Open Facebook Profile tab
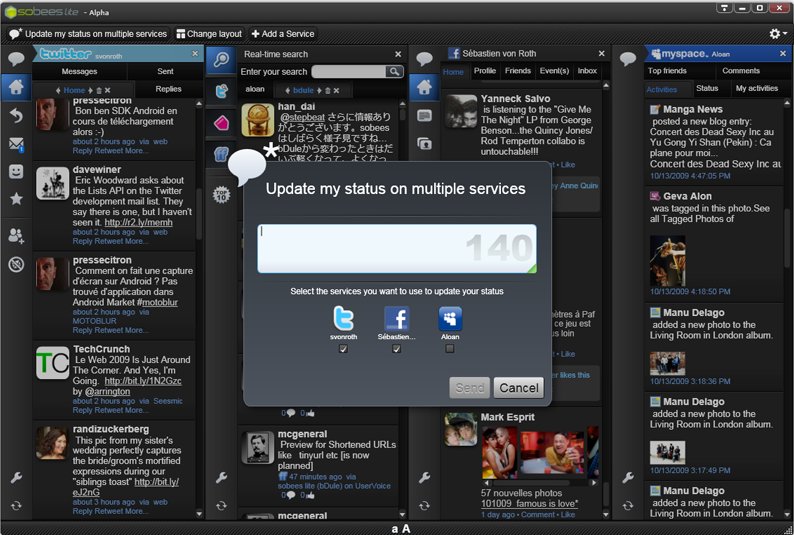794x535 pixels. point(485,71)
